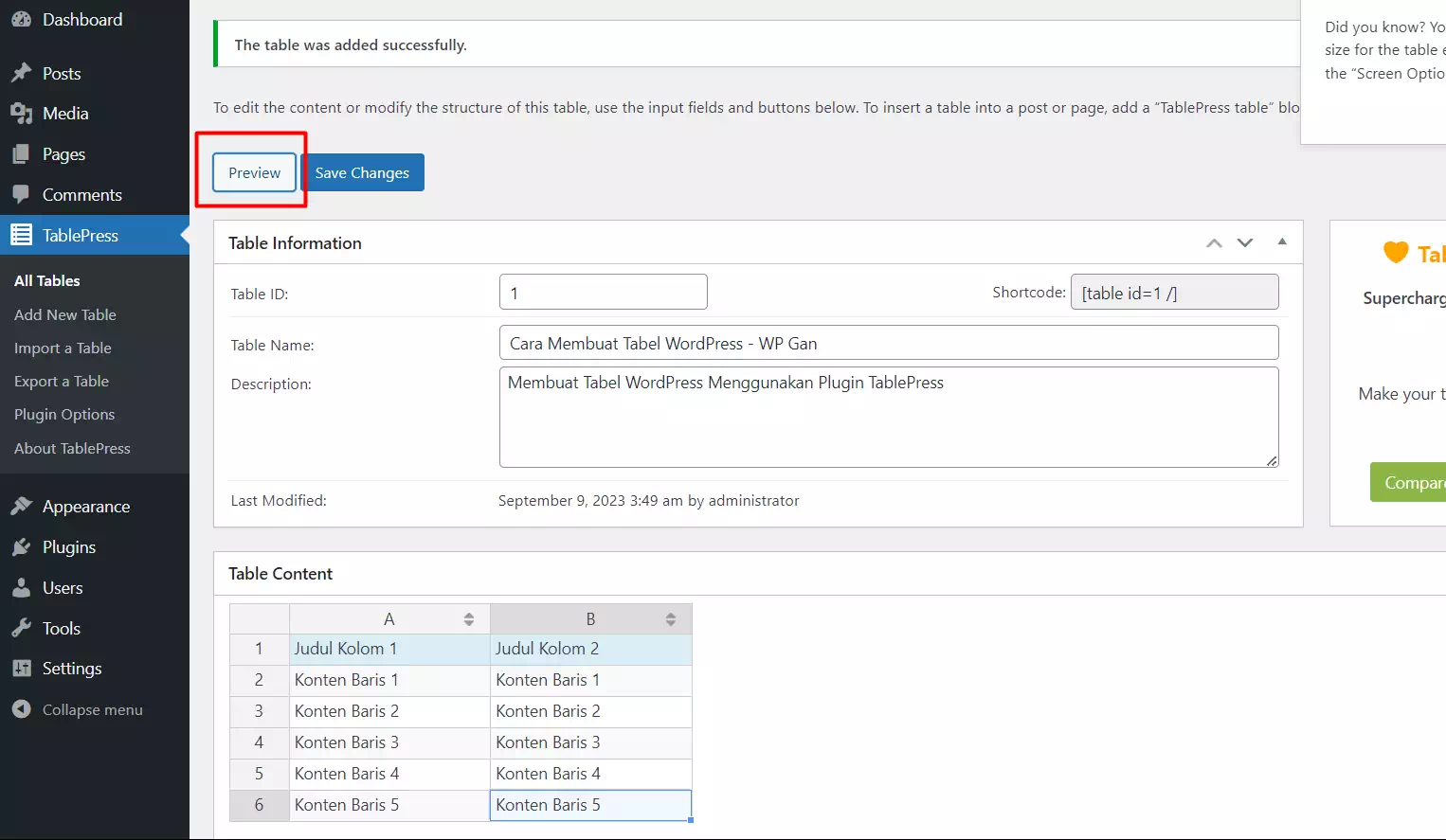Select column A header
The height and width of the screenshot is (840, 1446).
(389, 619)
